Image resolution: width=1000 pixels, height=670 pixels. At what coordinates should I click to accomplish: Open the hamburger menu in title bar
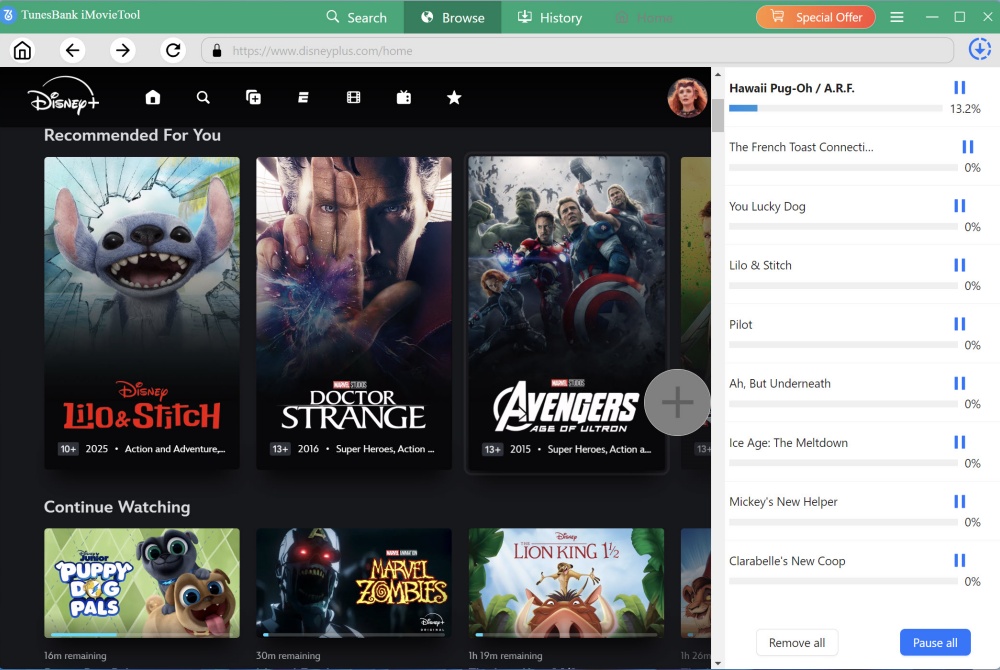point(897,17)
